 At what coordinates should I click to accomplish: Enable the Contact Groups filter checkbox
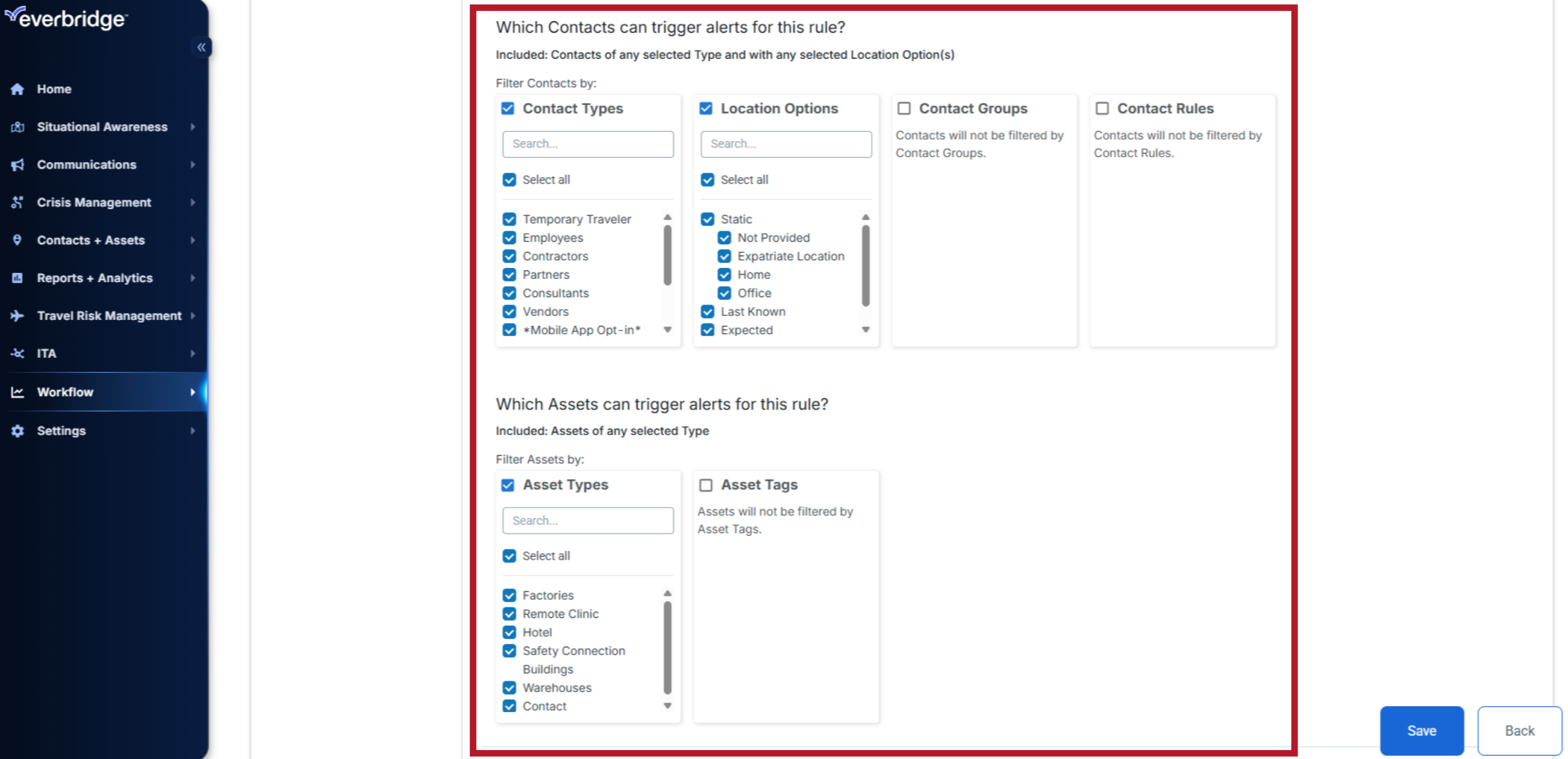[x=904, y=108]
